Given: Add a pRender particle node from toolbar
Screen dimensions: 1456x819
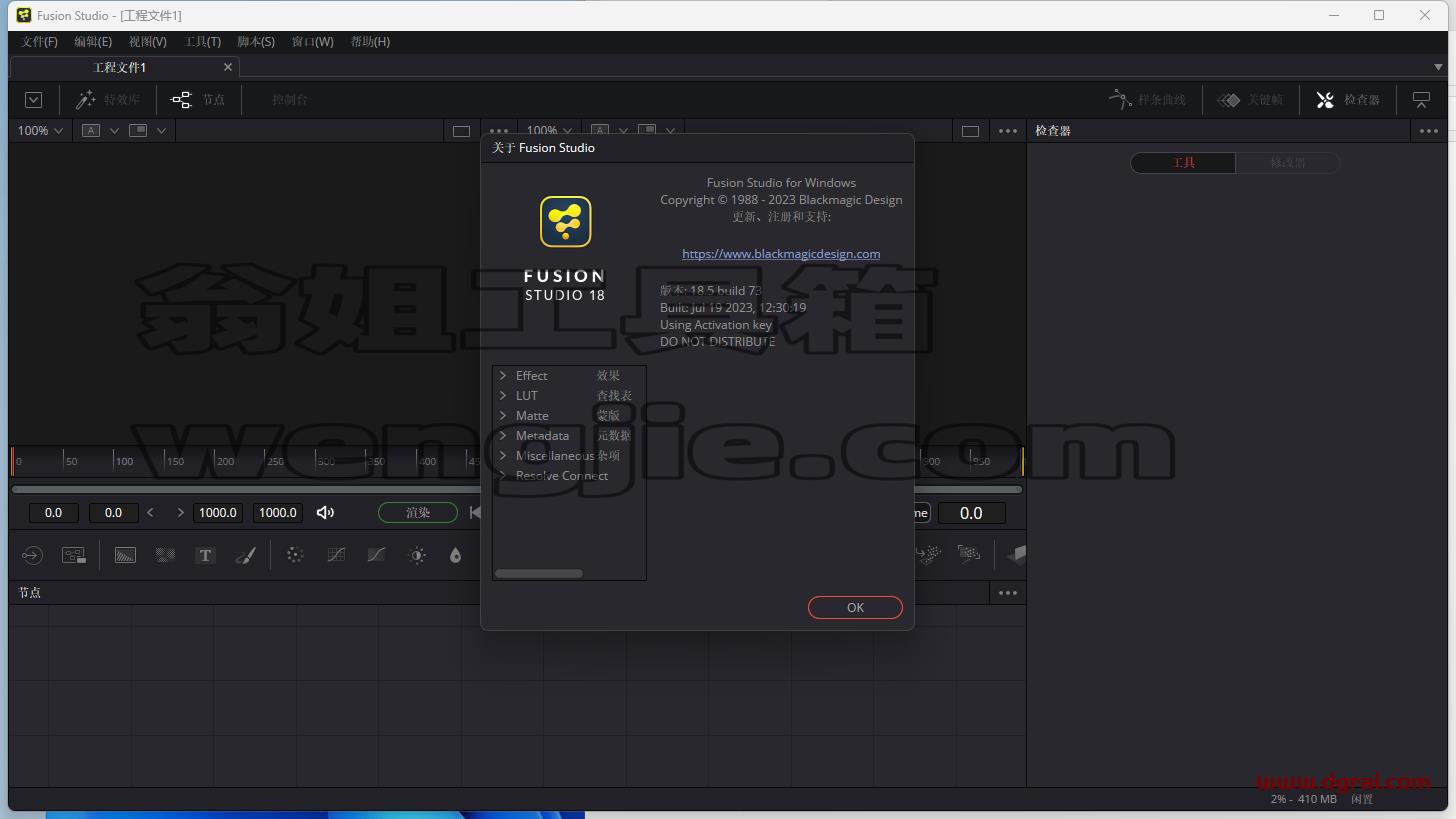Looking at the screenshot, I should tap(968, 554).
